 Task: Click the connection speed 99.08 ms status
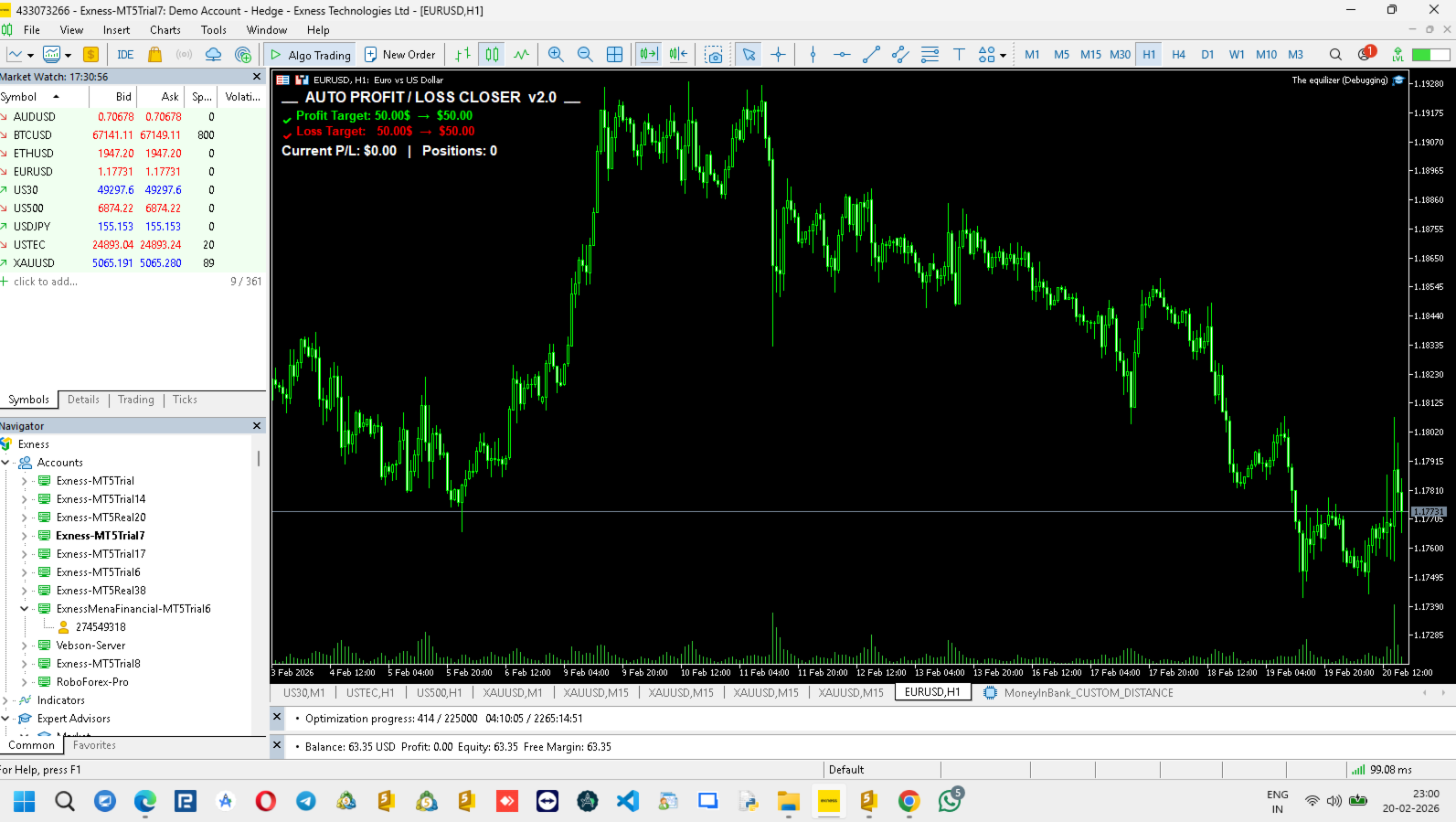click(x=1382, y=770)
